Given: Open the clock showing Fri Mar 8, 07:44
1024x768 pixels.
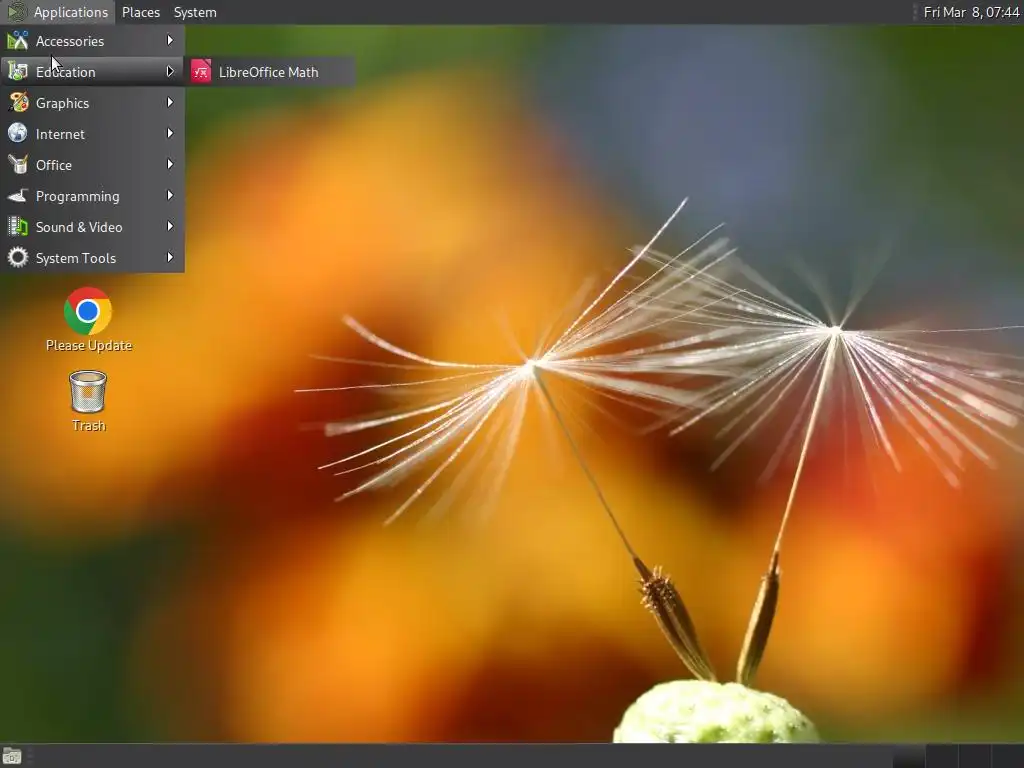Looking at the screenshot, I should click(970, 12).
